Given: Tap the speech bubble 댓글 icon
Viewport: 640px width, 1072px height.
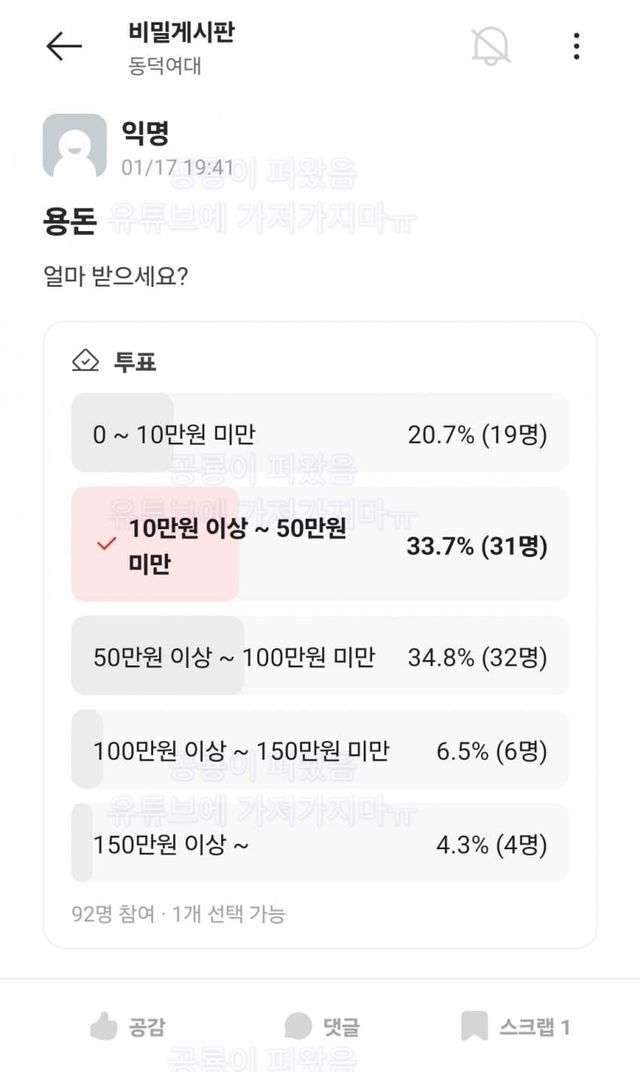Looking at the screenshot, I should (x=298, y=1026).
